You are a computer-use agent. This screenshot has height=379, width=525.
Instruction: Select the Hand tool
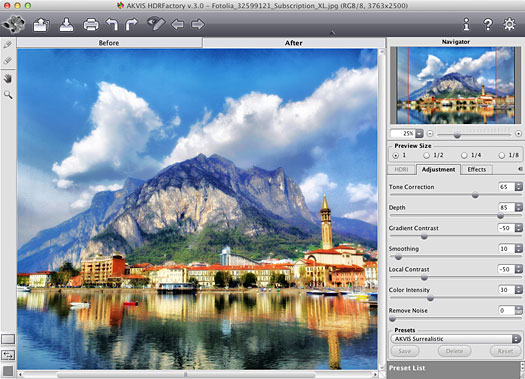(8, 79)
